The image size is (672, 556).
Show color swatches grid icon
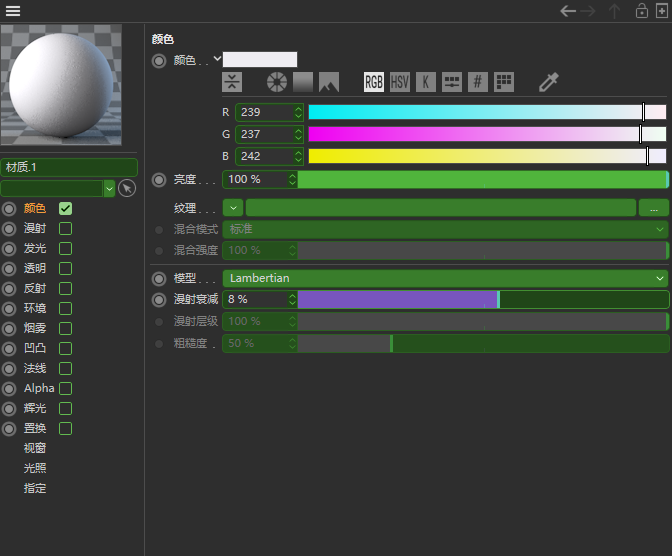(504, 82)
